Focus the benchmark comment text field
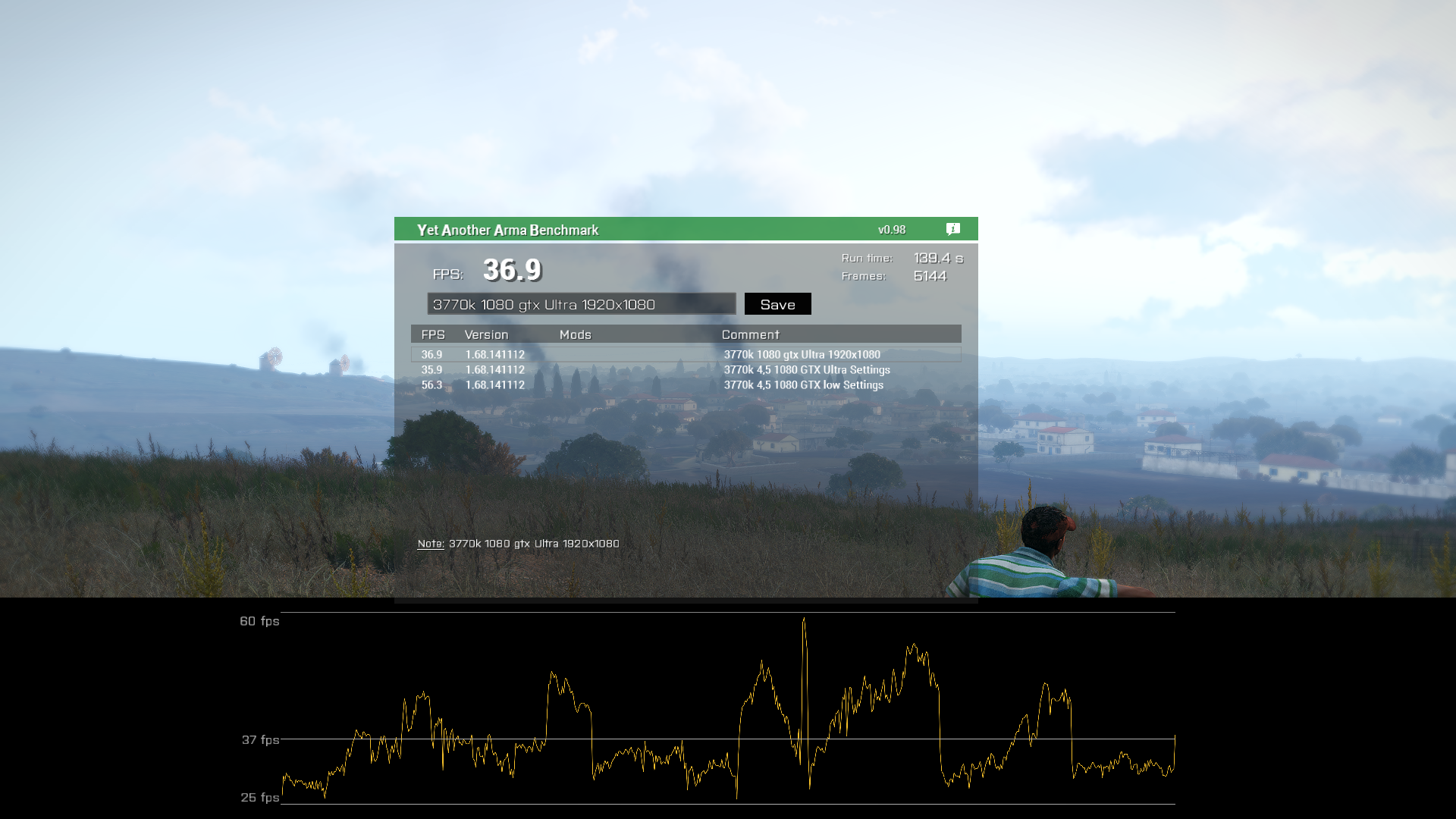Image resolution: width=1456 pixels, height=819 pixels. click(581, 304)
